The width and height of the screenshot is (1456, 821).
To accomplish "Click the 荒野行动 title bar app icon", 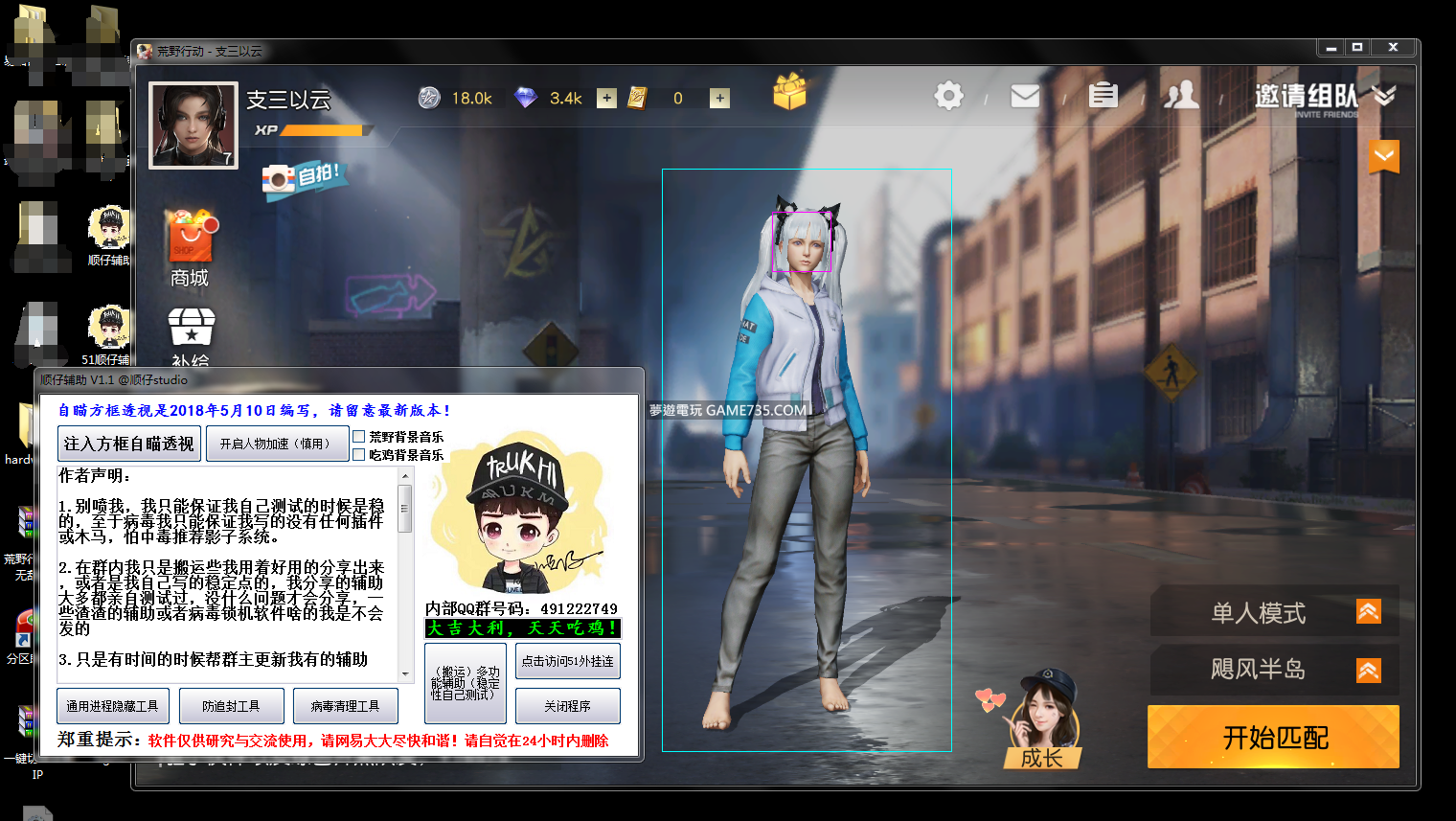I will click(x=145, y=51).
